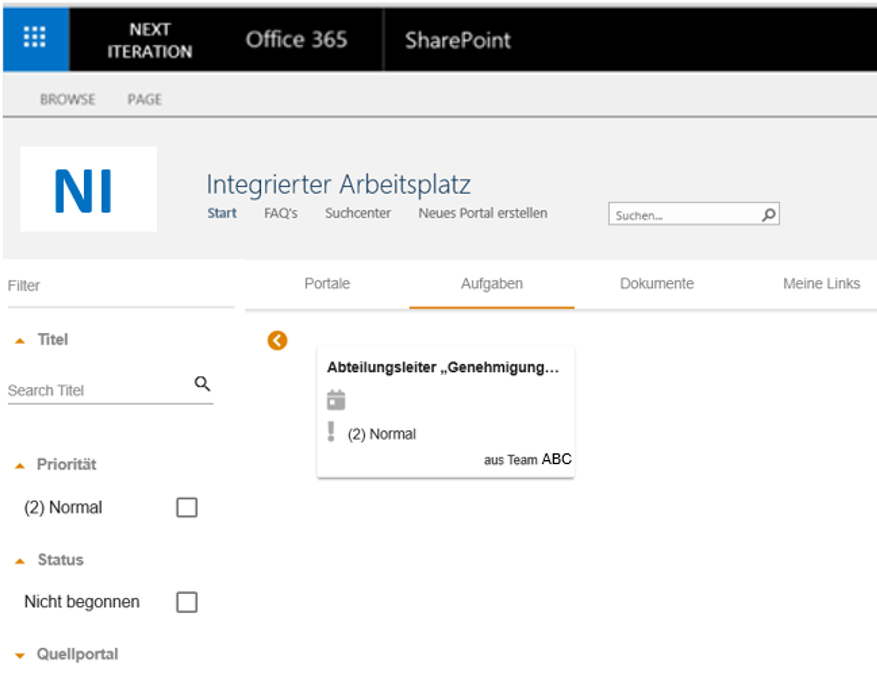877x698 pixels.
Task: Tick the (2) Normal priority checkbox
Action: (187, 507)
